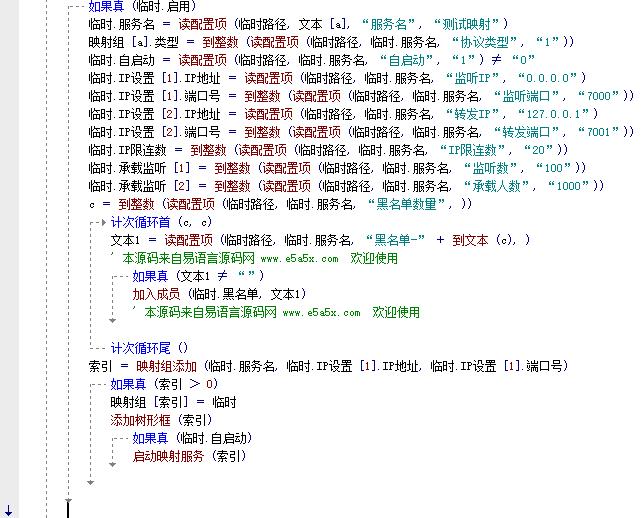Click 临时.IP设置 [1].端口号 assignment target
This screenshot has width=643, height=518.
[155, 96]
